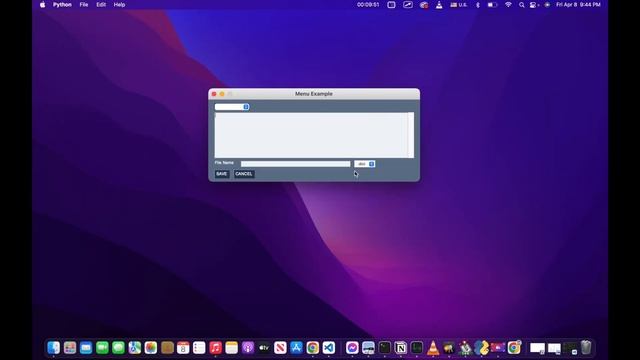Open Notion from the dock
This screenshot has width=640, height=360.
401,348
